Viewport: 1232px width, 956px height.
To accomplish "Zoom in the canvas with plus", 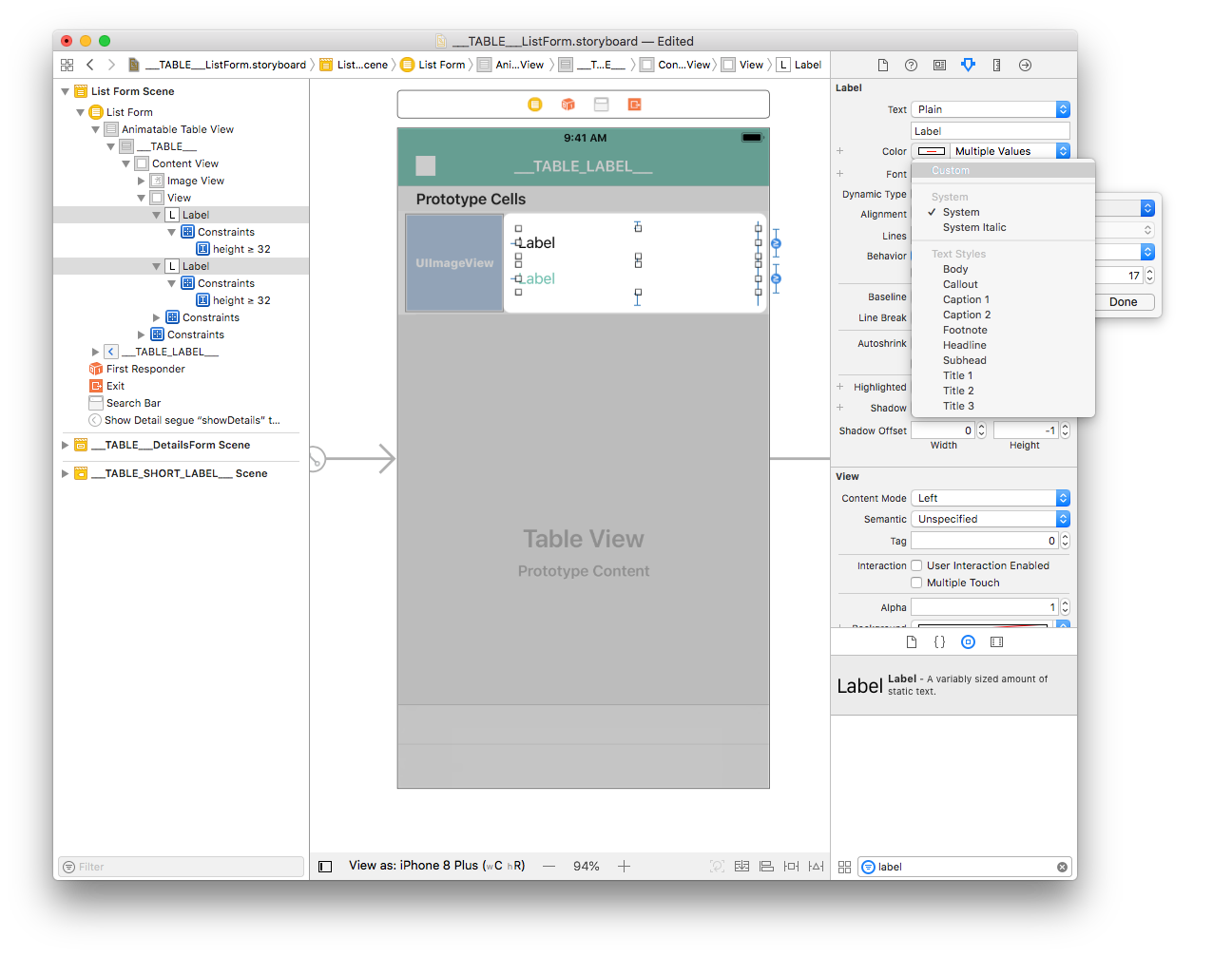I will 624,866.
